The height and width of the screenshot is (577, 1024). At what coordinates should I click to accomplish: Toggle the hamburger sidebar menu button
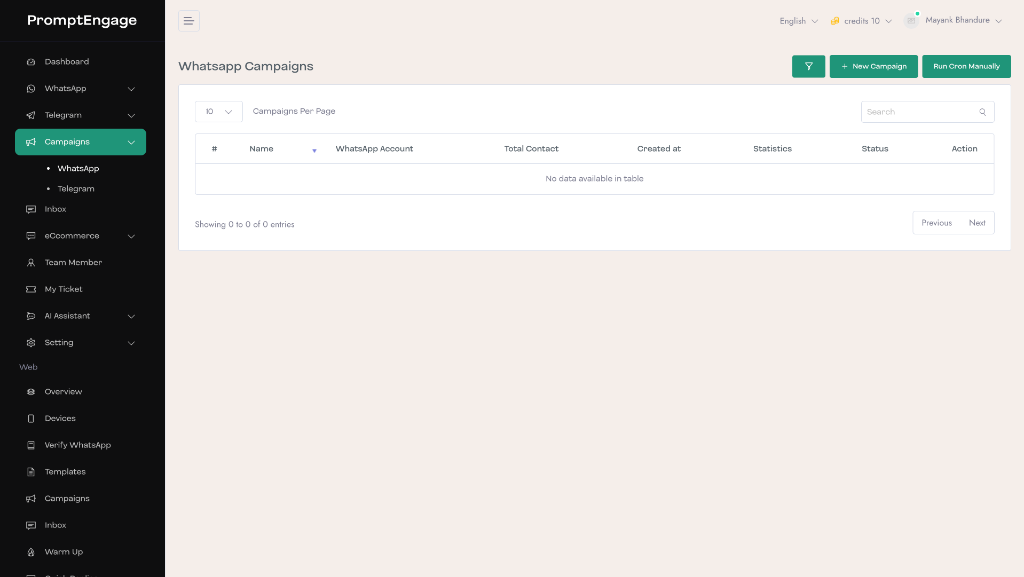pyautogui.click(x=189, y=21)
